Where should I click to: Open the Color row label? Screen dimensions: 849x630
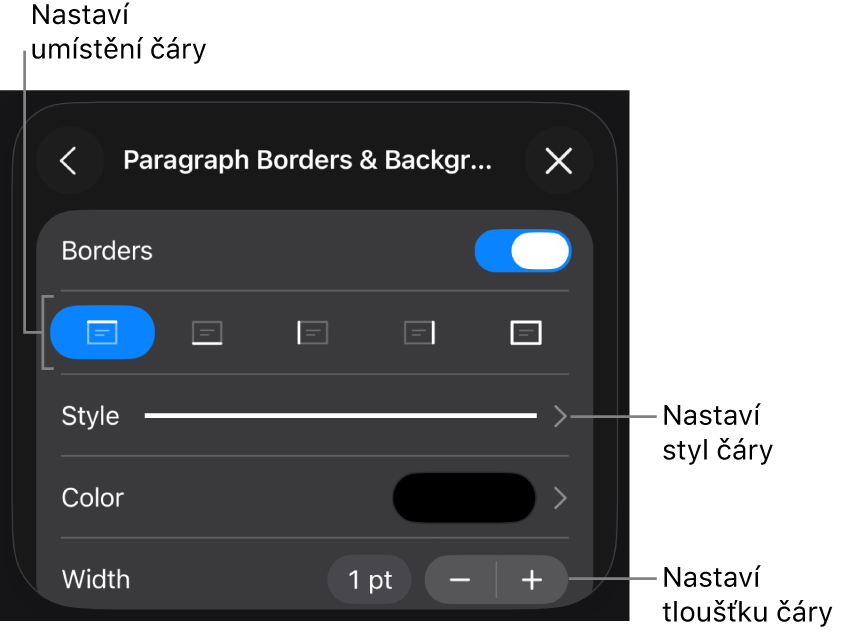click(93, 498)
